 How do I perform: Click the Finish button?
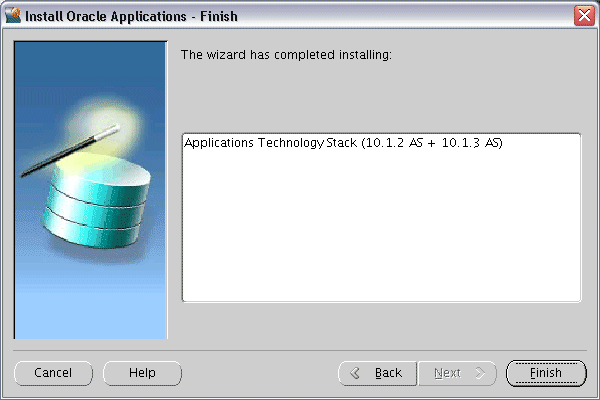click(546, 373)
